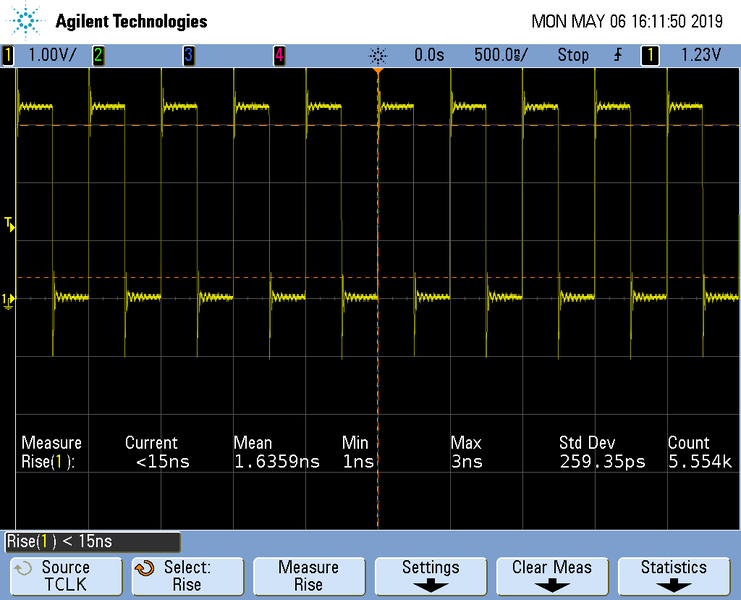Select the pink channel 4 indicator
The height and width of the screenshot is (600, 741).
pos(279,55)
